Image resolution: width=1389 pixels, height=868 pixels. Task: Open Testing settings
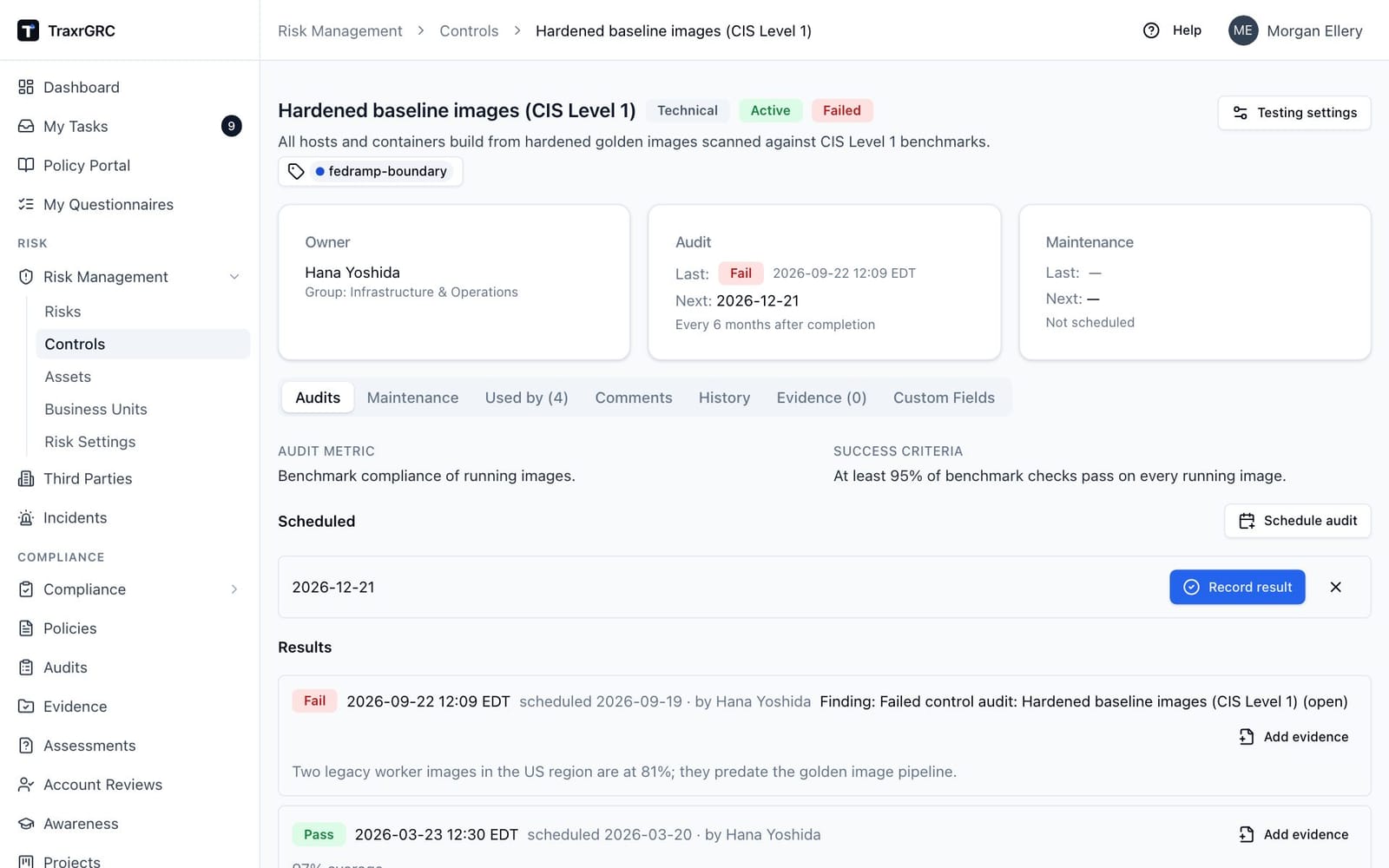(x=1294, y=113)
